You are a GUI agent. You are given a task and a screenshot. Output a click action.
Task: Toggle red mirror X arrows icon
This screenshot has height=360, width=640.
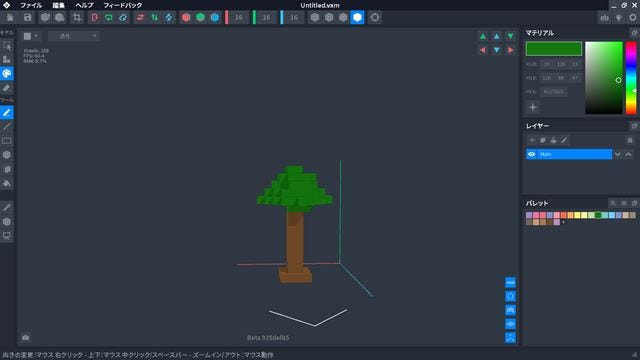tap(140, 18)
